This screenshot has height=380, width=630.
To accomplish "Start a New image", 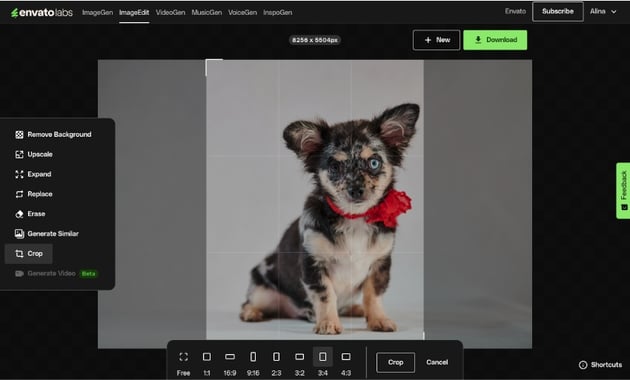I will pos(436,40).
